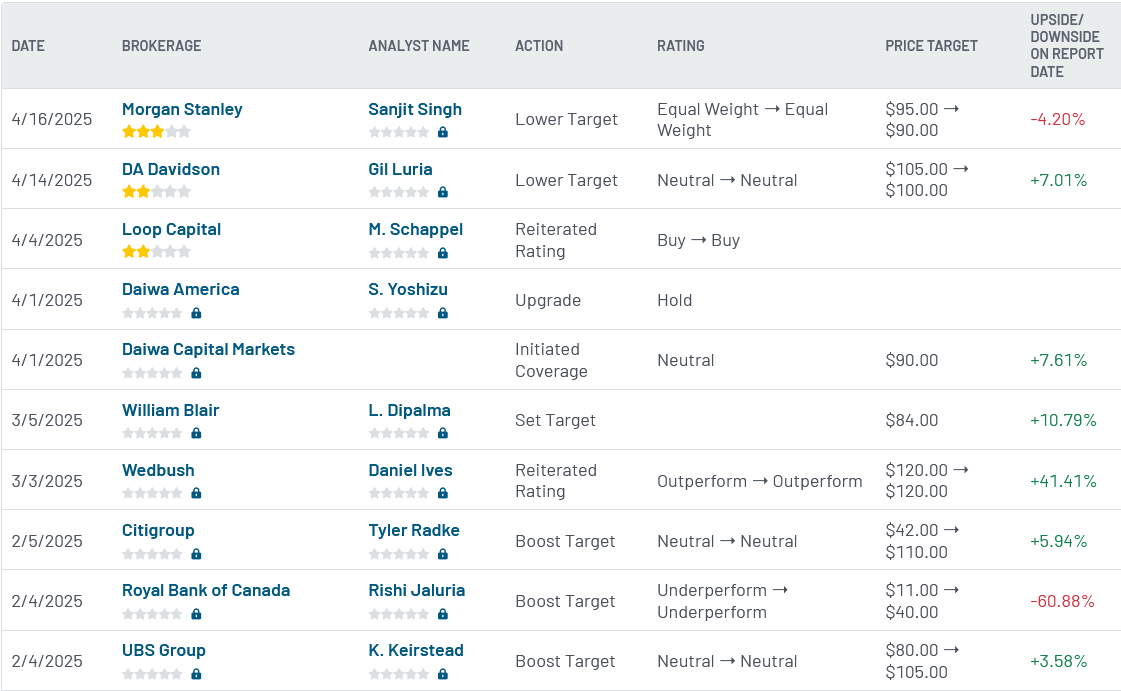Open the Royal Bank of Canada link

[206, 590]
